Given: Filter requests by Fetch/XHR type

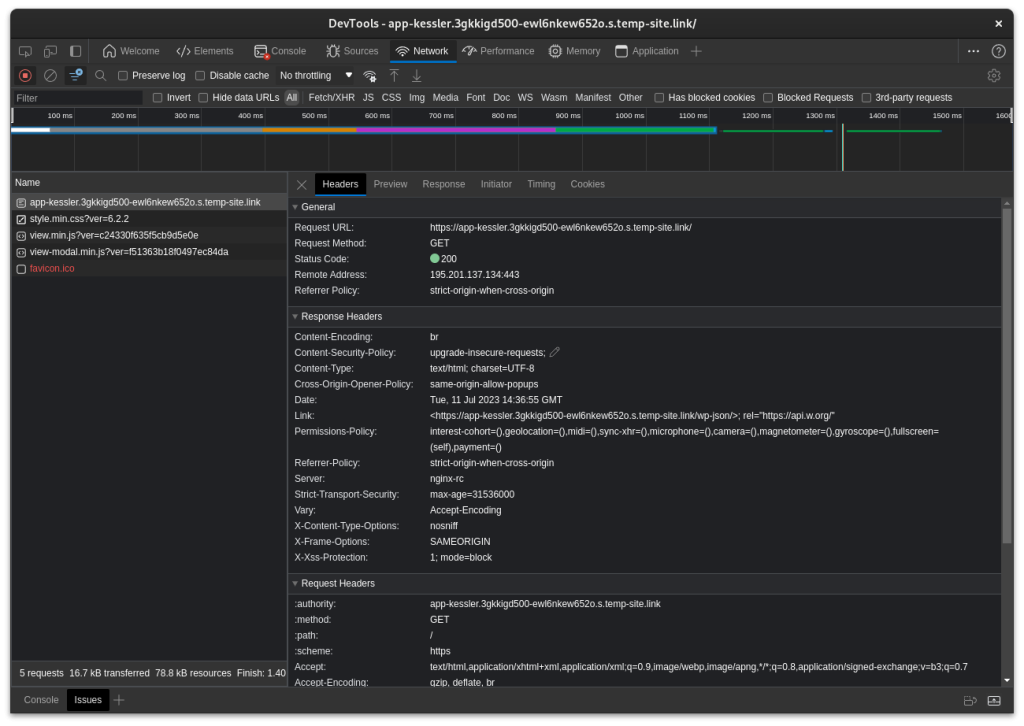Looking at the screenshot, I should tap(331, 98).
